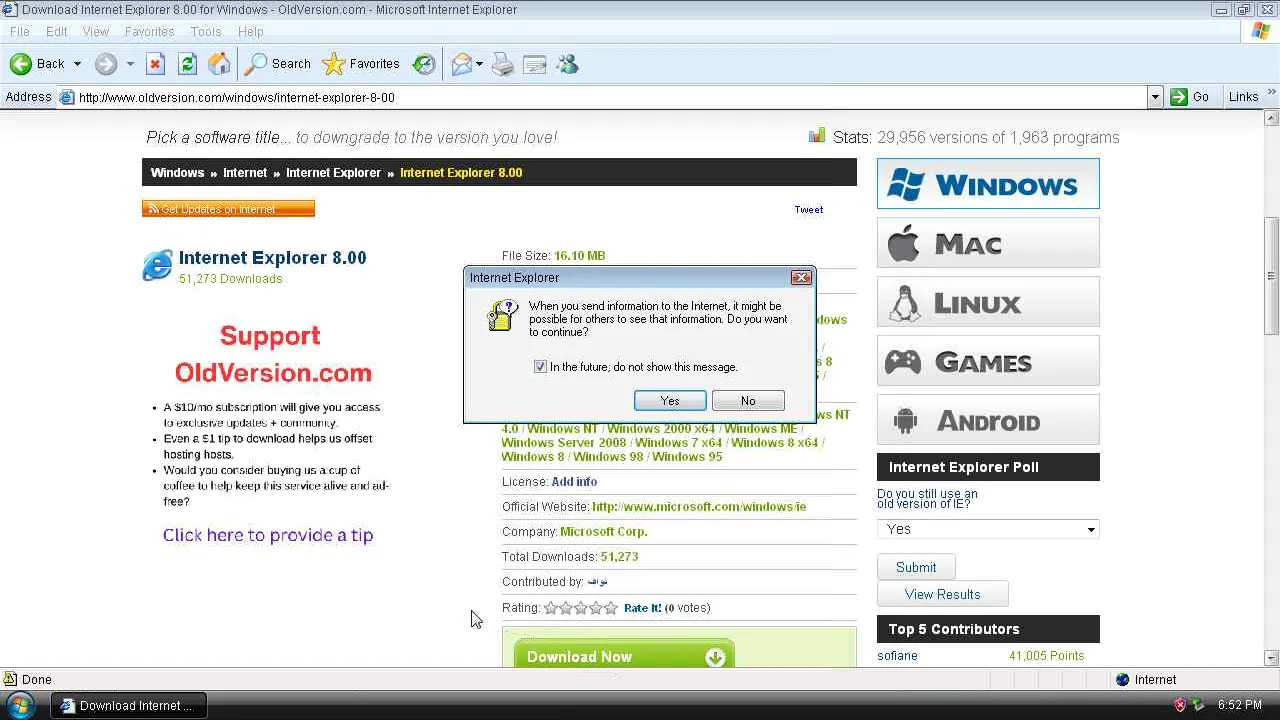1280x720 pixels.
Task: Click the taskbar clock showing 6:52 PM
Action: tap(1239, 705)
